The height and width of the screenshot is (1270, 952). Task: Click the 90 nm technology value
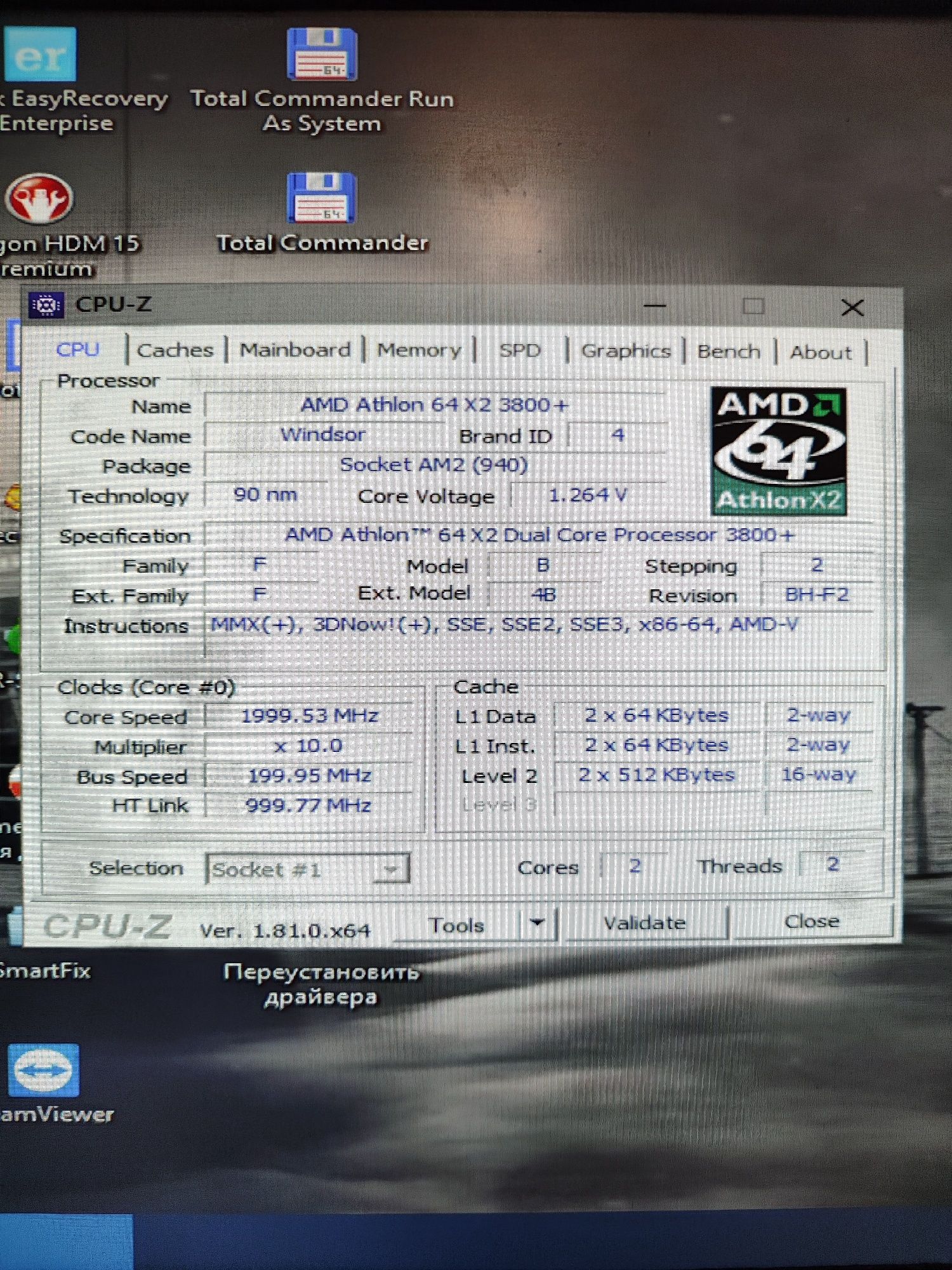coord(265,494)
